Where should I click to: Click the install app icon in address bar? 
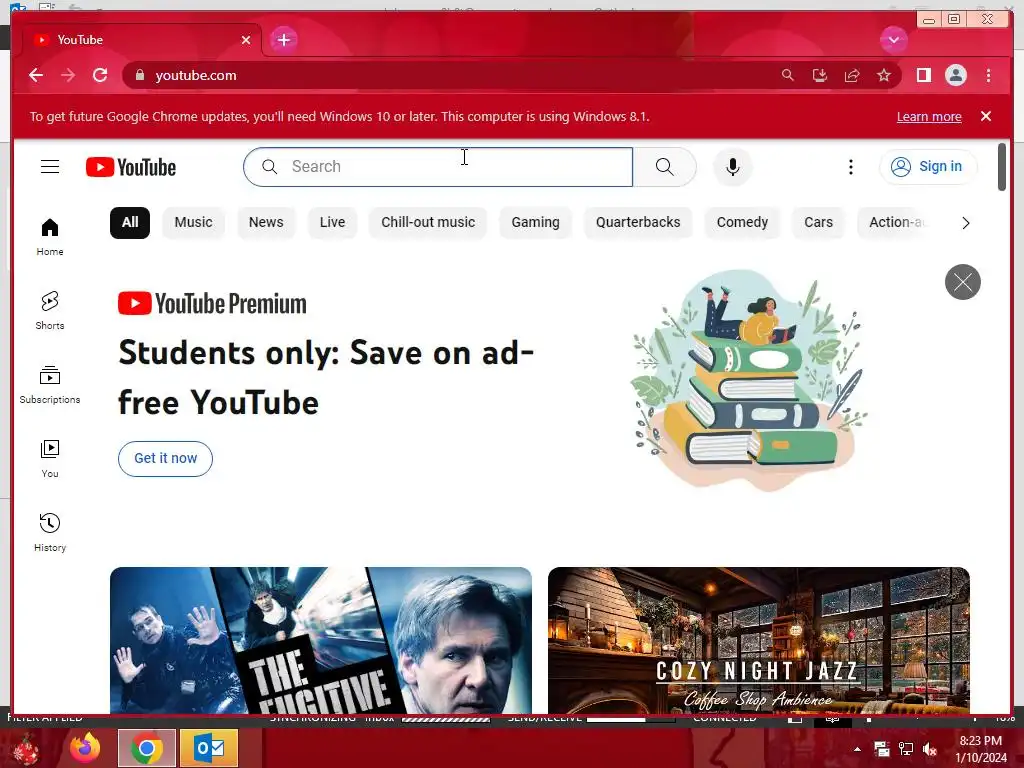point(820,75)
